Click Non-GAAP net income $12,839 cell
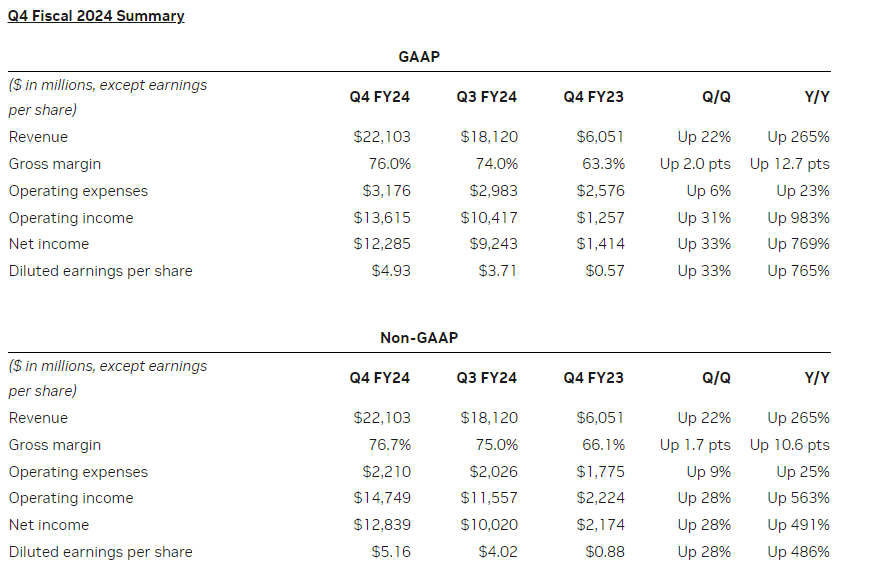 tap(382, 525)
